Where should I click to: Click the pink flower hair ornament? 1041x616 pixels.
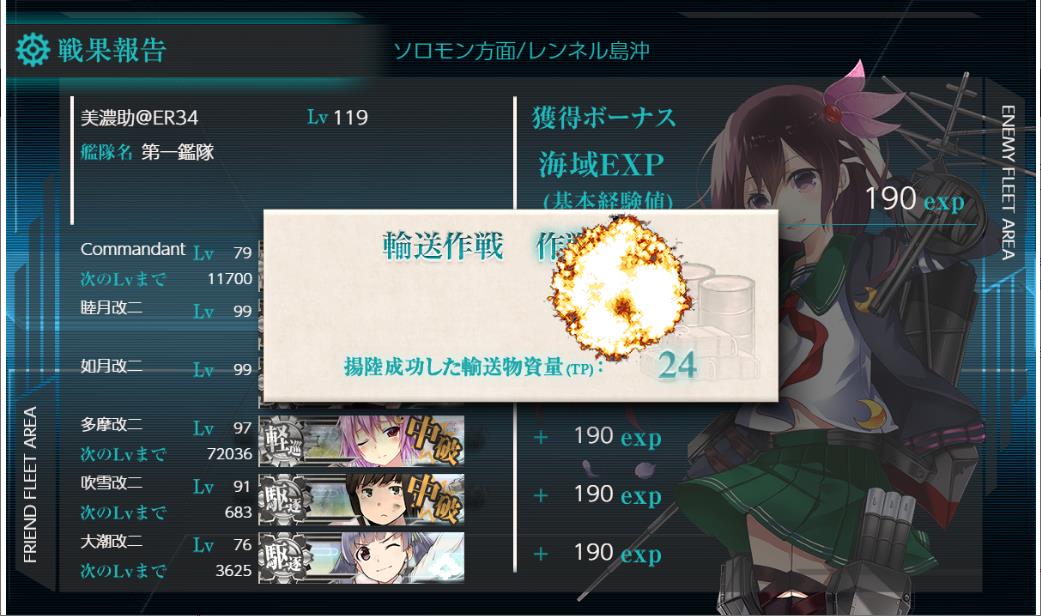pos(841,94)
